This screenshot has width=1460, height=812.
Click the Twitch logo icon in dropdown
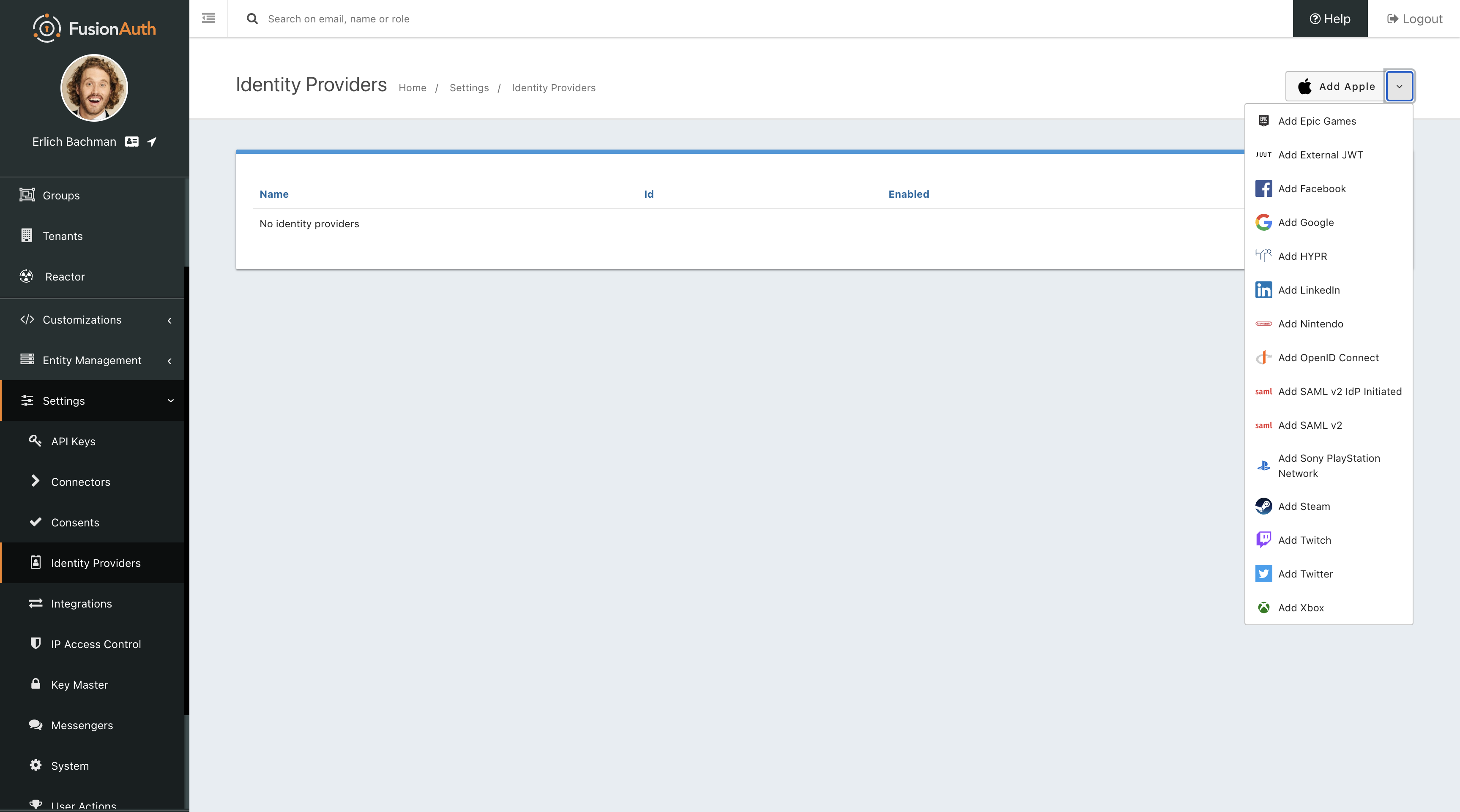click(x=1263, y=540)
